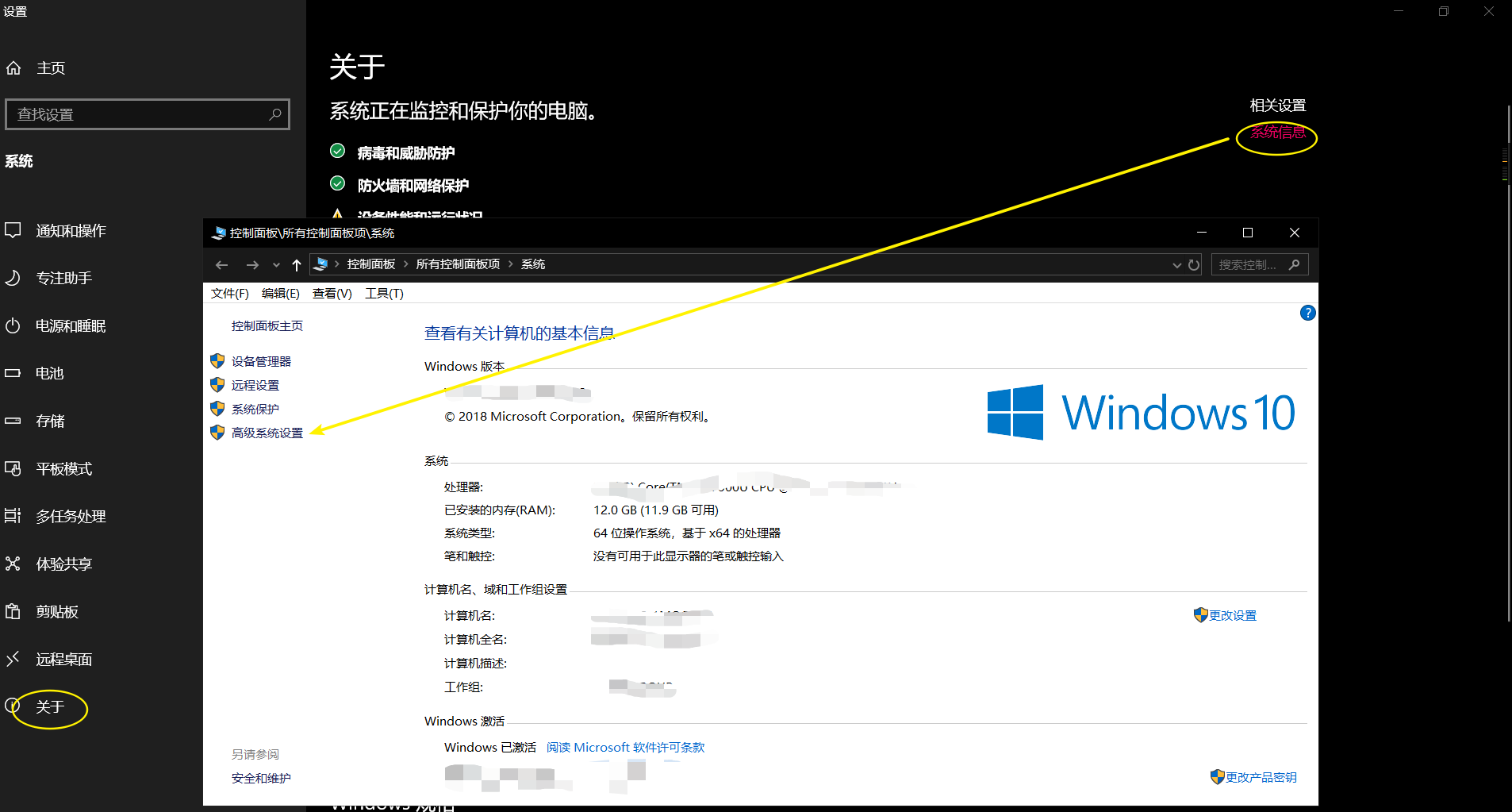1512x812 pixels.
Task: Focus the 查找设置 search field
Action: [x=148, y=114]
